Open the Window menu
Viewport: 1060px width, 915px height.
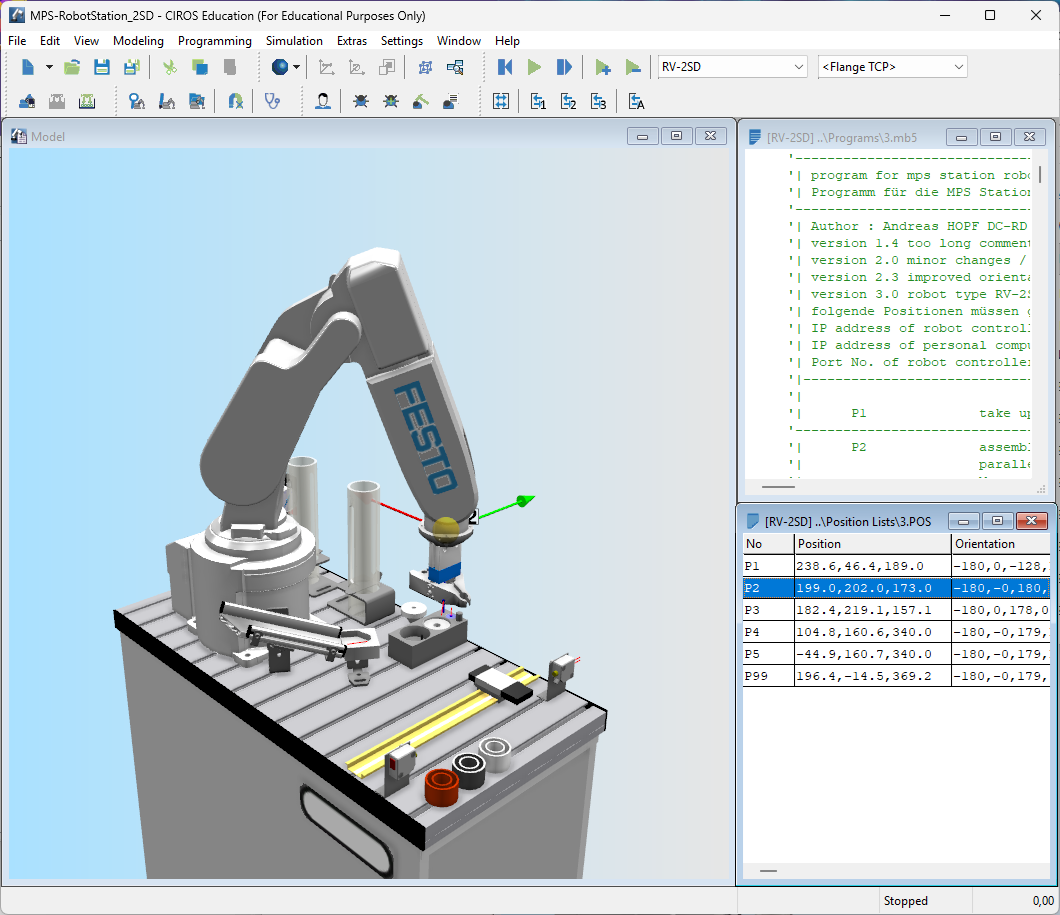[458, 41]
